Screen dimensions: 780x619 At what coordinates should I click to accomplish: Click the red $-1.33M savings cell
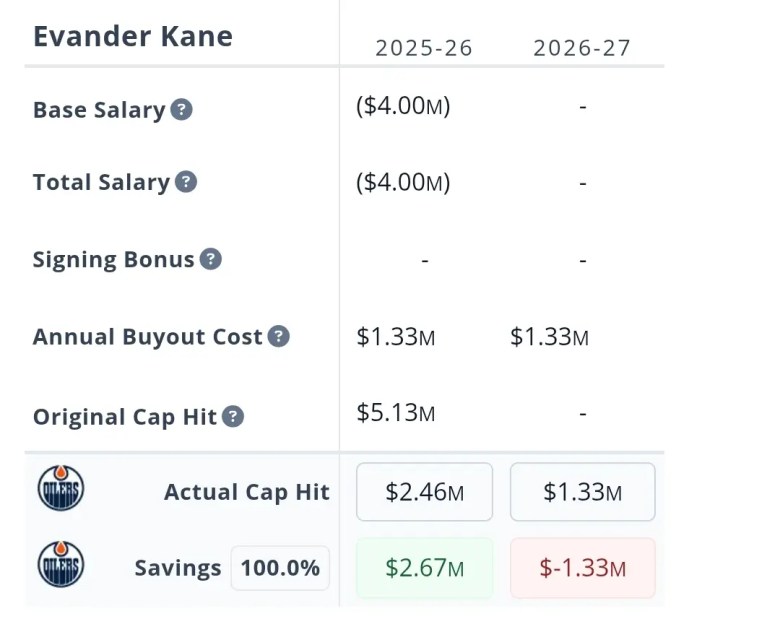point(582,568)
